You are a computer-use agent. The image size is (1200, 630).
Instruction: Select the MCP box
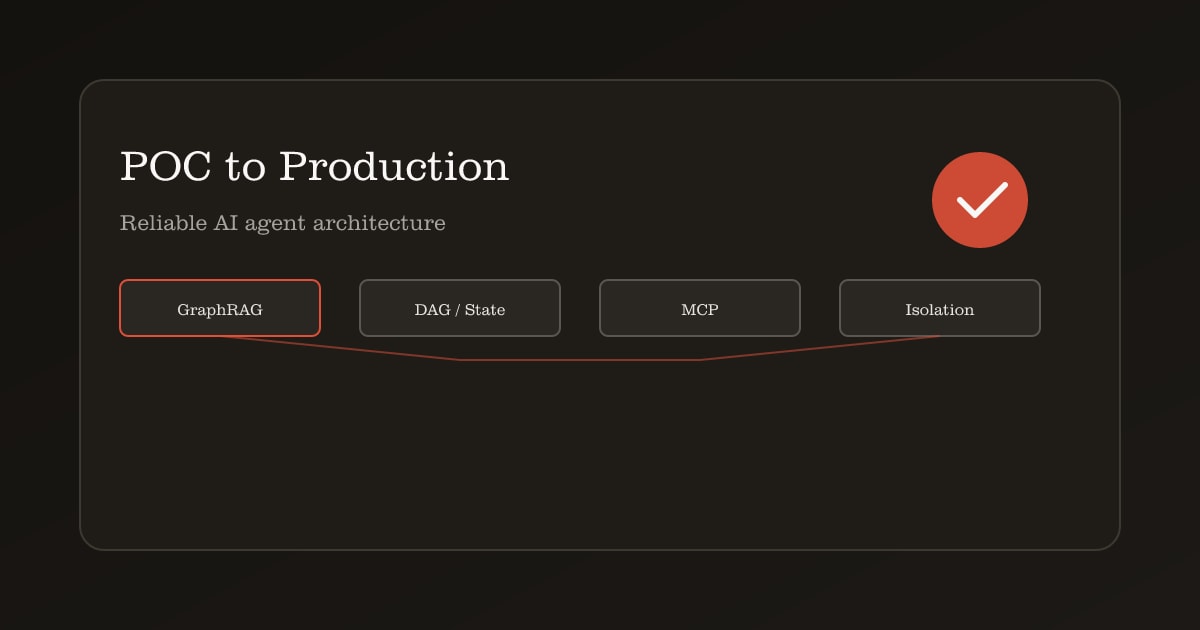click(700, 308)
